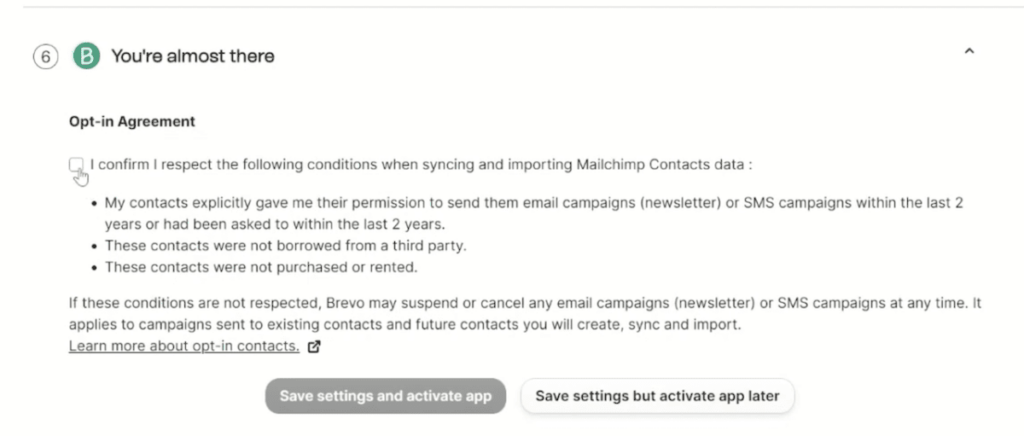Tick the opt-in confirmation checkbox

click(x=76, y=164)
